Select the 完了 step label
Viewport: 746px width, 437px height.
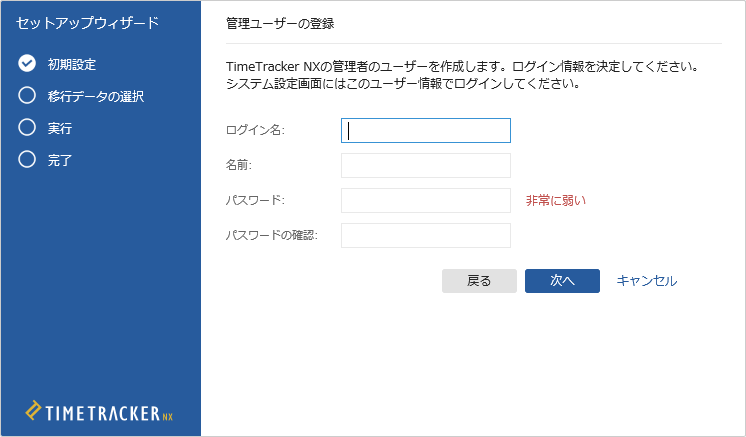click(60, 160)
